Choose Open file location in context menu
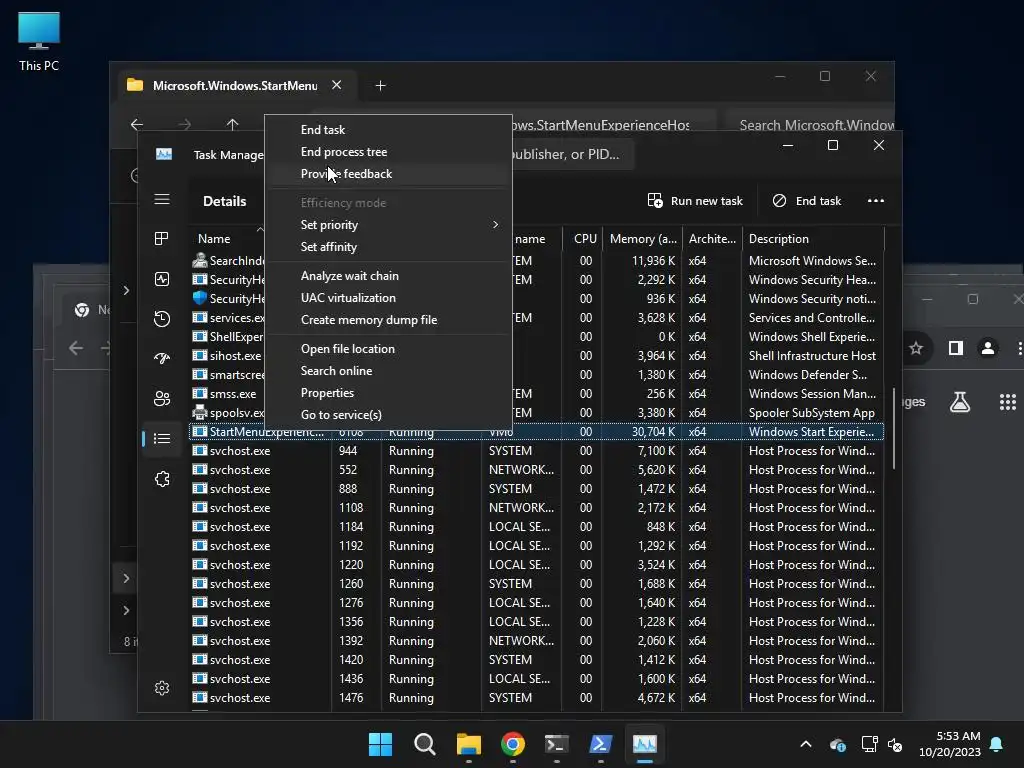 [x=389, y=349]
